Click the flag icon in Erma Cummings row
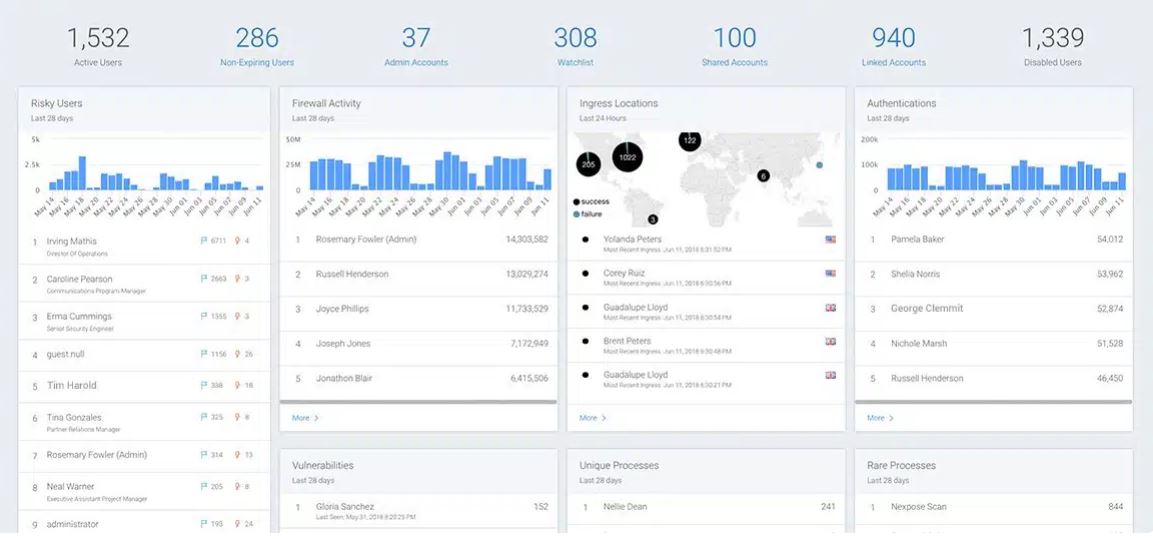This screenshot has width=1153, height=539. [x=204, y=316]
